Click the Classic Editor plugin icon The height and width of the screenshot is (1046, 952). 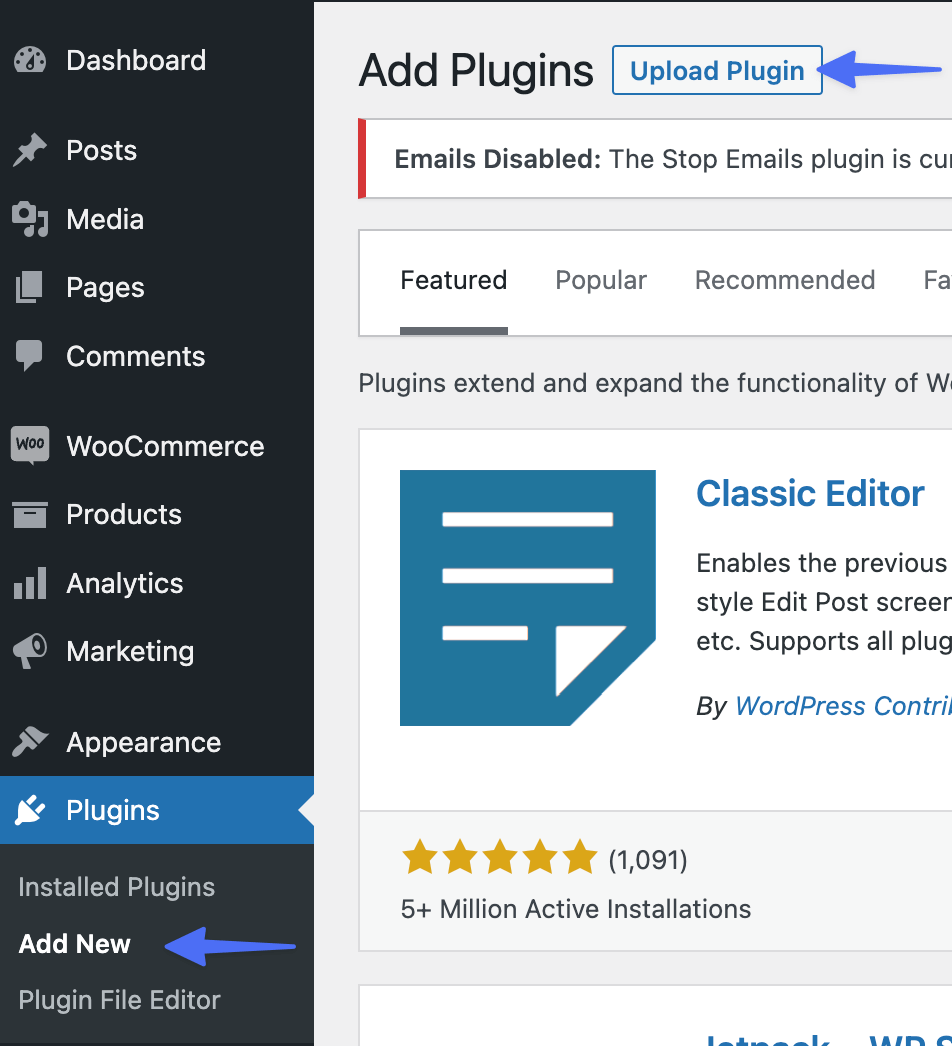528,597
